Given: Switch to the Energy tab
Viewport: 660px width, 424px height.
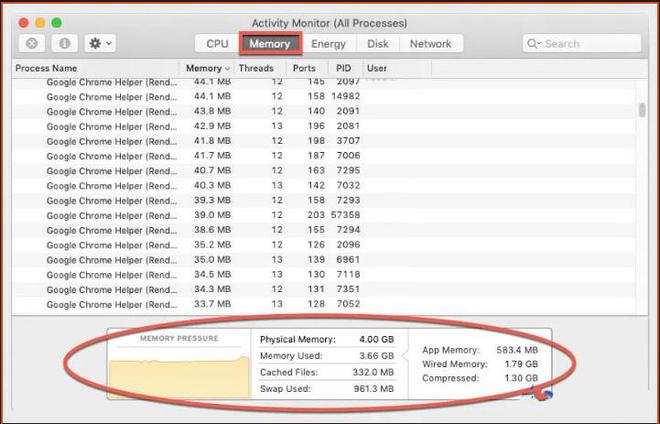Looking at the screenshot, I should (328, 44).
